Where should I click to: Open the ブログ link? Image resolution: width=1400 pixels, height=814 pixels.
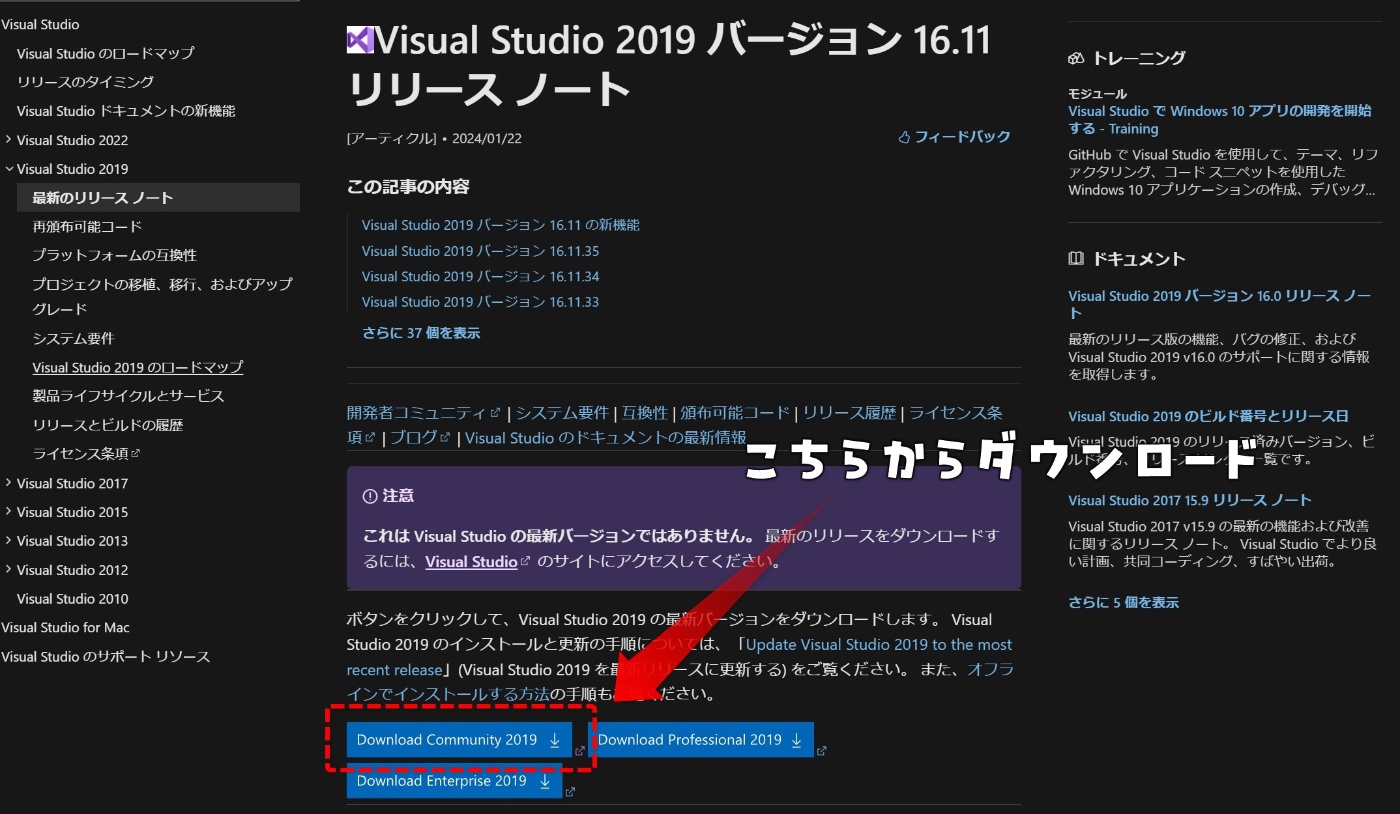point(414,438)
